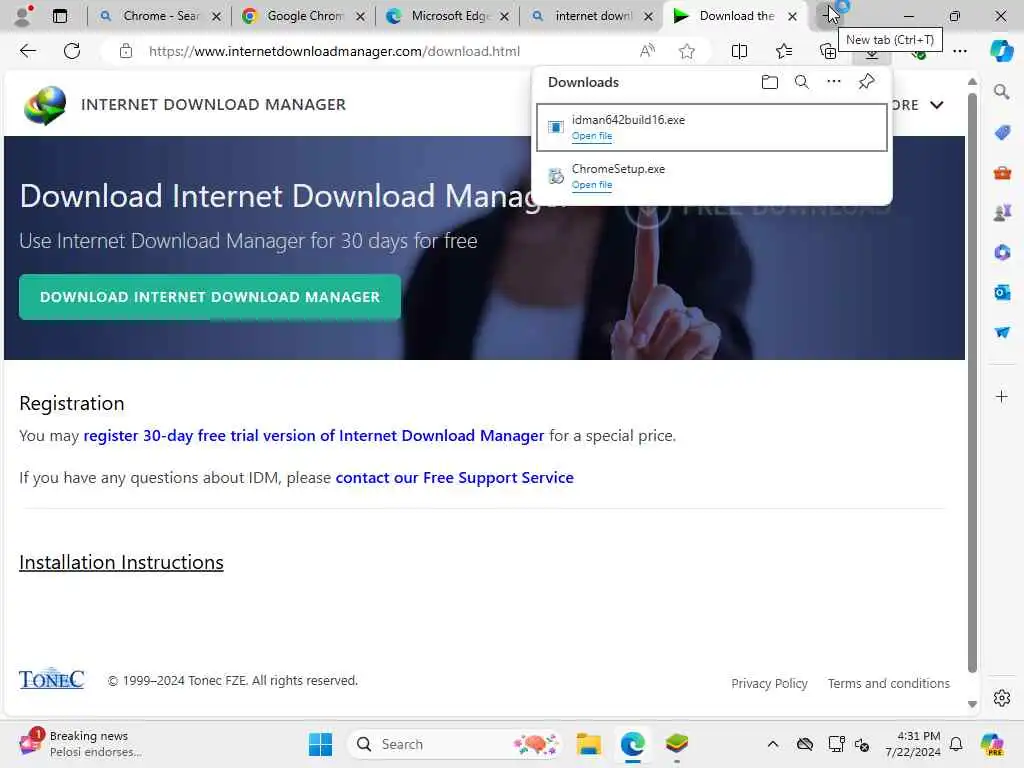Open a new tab
This screenshot has width=1024, height=768.
click(x=829, y=15)
